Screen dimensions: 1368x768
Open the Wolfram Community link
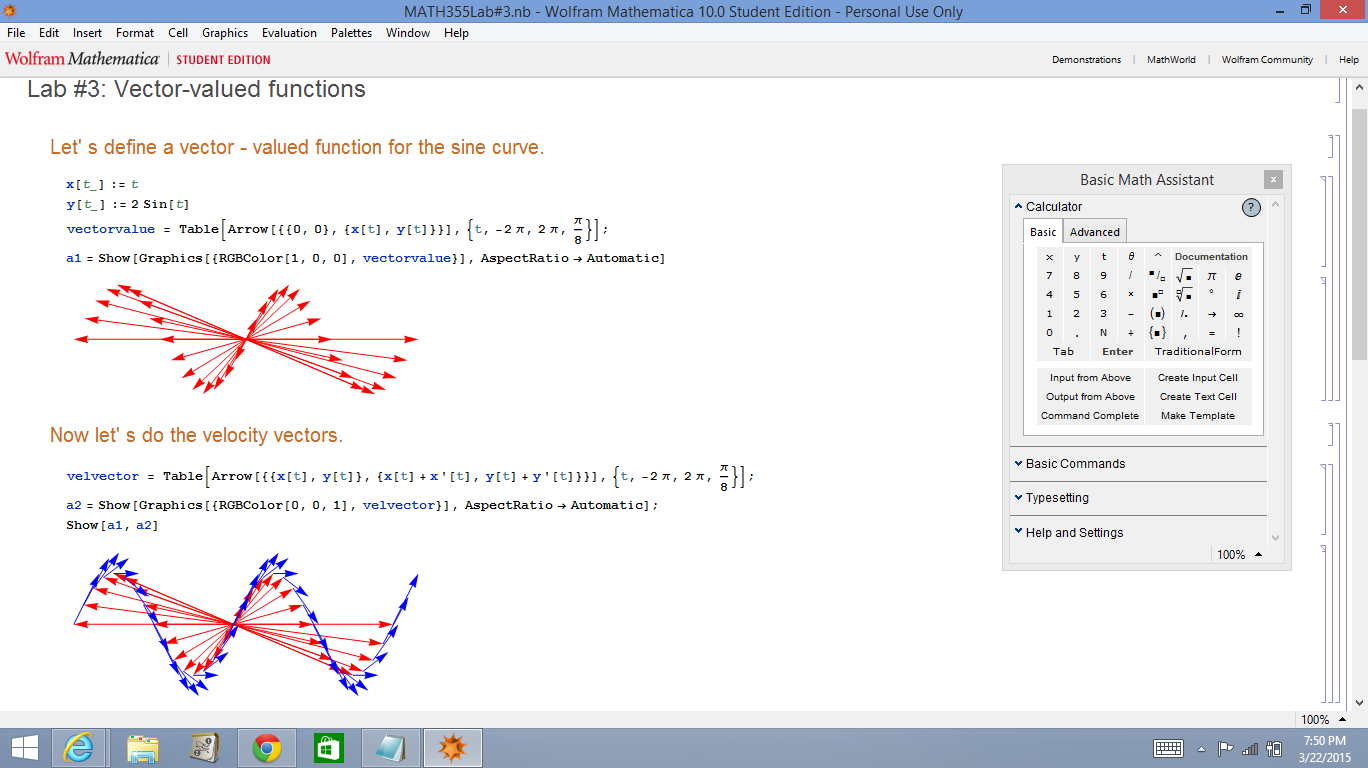[x=1266, y=59]
